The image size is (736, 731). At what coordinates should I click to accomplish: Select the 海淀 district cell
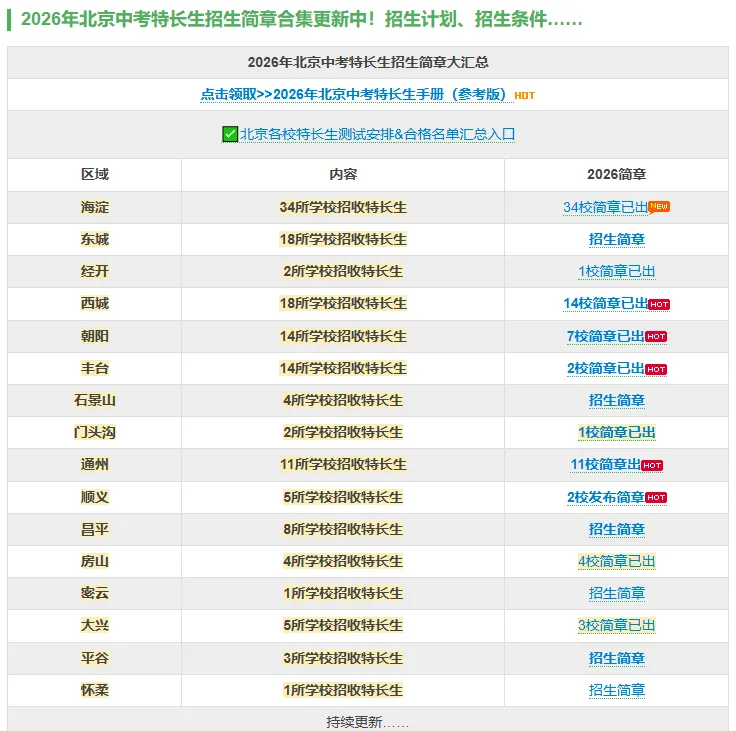(x=94, y=207)
